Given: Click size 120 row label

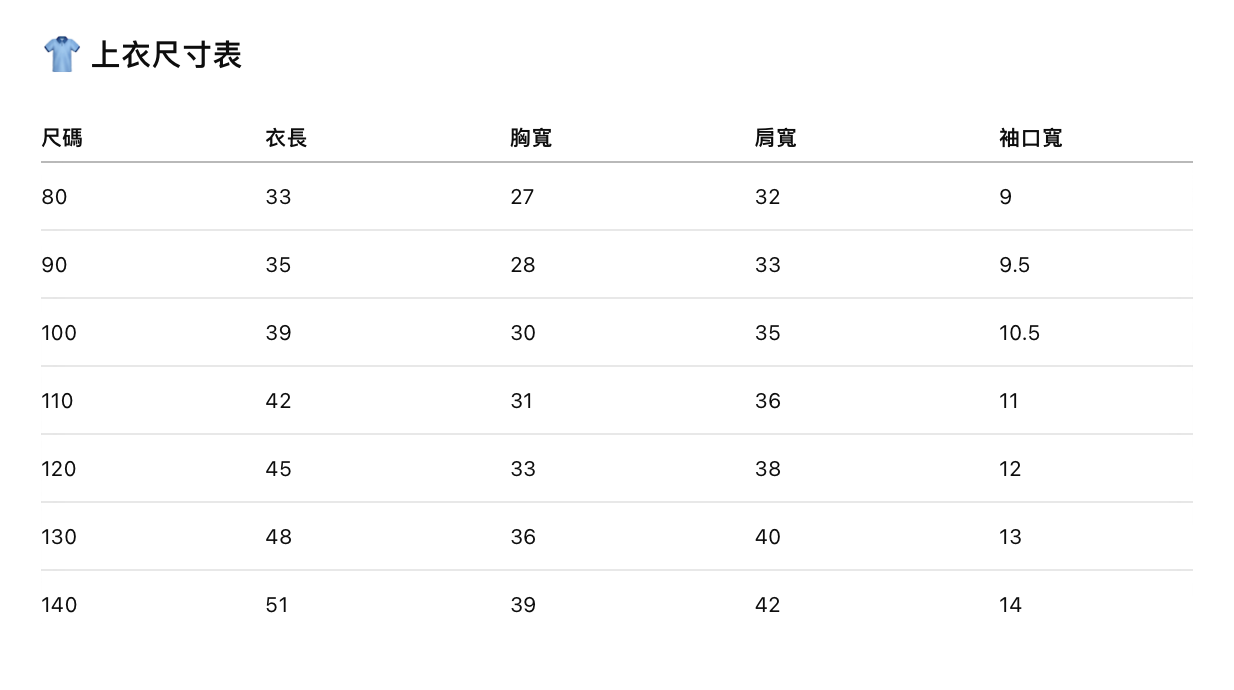Looking at the screenshot, I should coord(59,469).
